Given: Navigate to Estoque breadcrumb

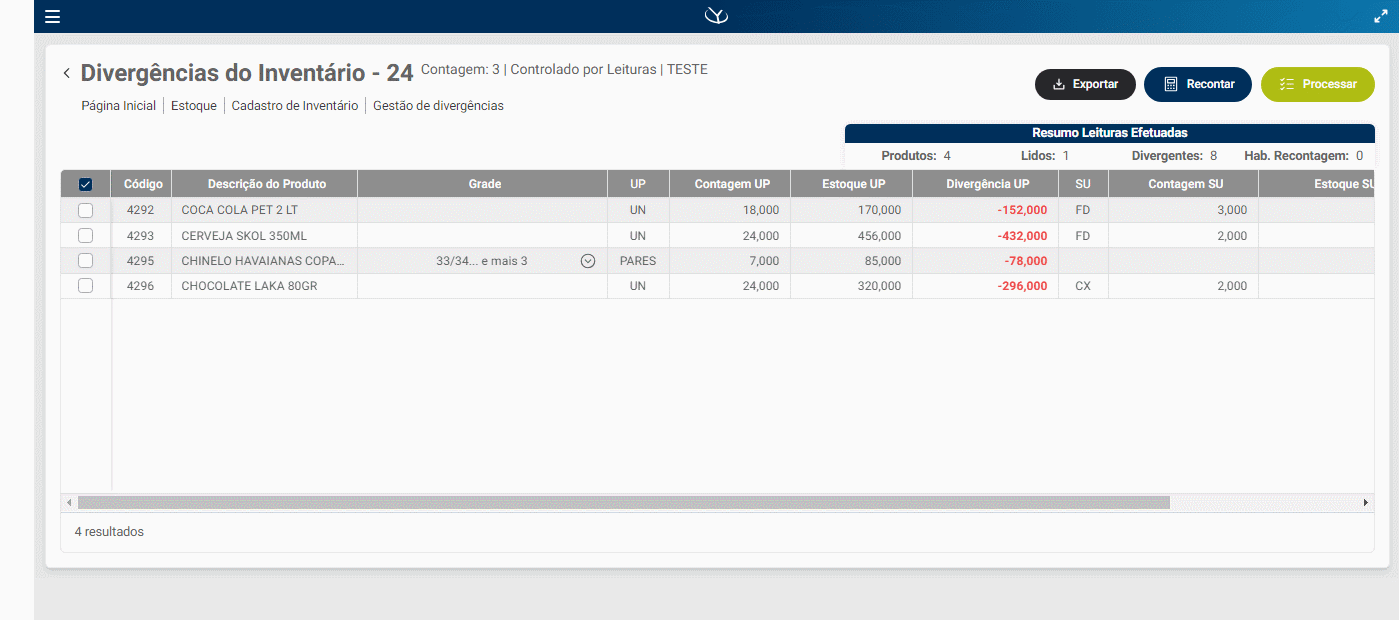Looking at the screenshot, I should (193, 105).
